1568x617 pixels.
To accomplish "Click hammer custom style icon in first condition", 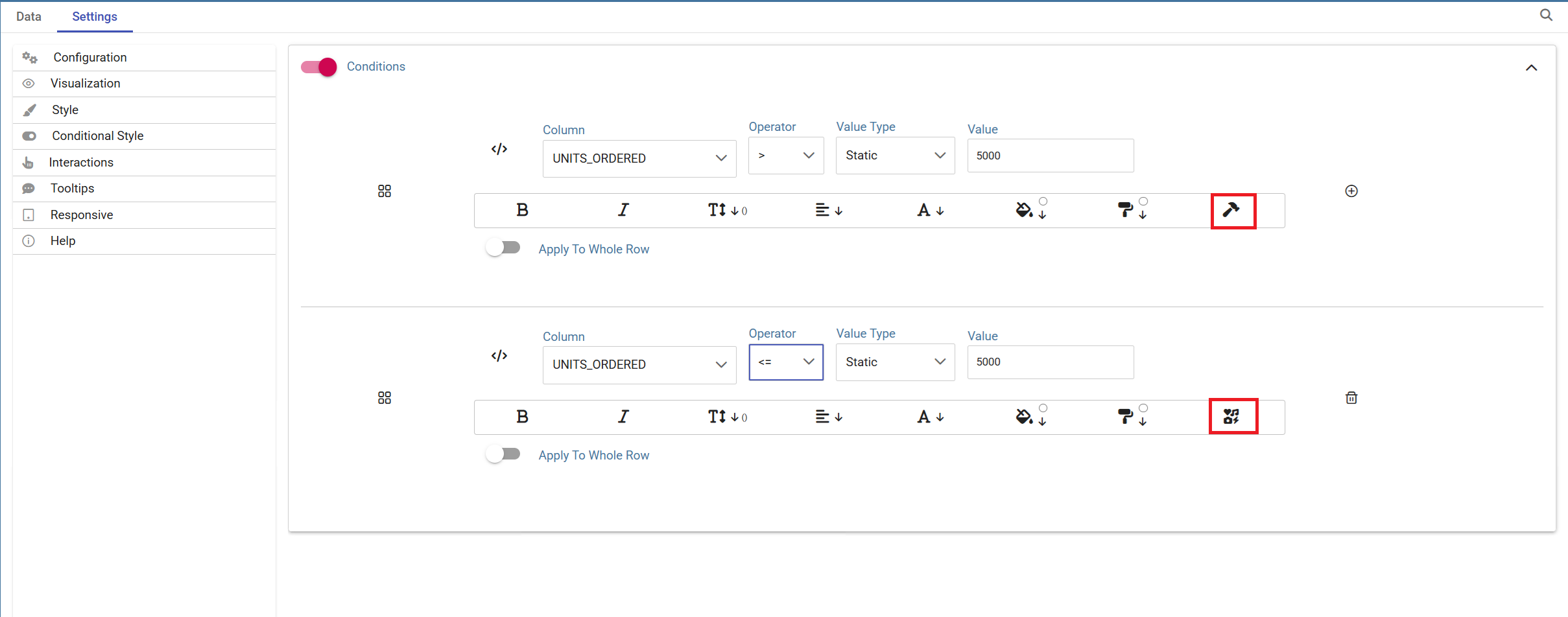I will click(1233, 211).
